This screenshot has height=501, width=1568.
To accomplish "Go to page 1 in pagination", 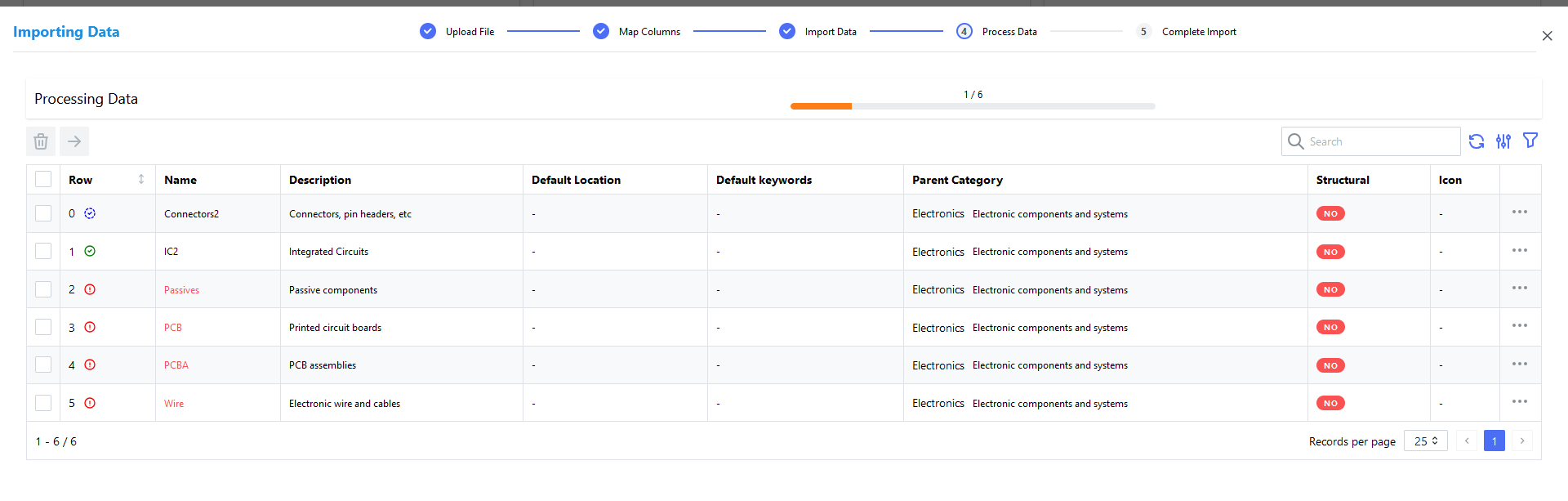I will pyautogui.click(x=1494, y=441).
